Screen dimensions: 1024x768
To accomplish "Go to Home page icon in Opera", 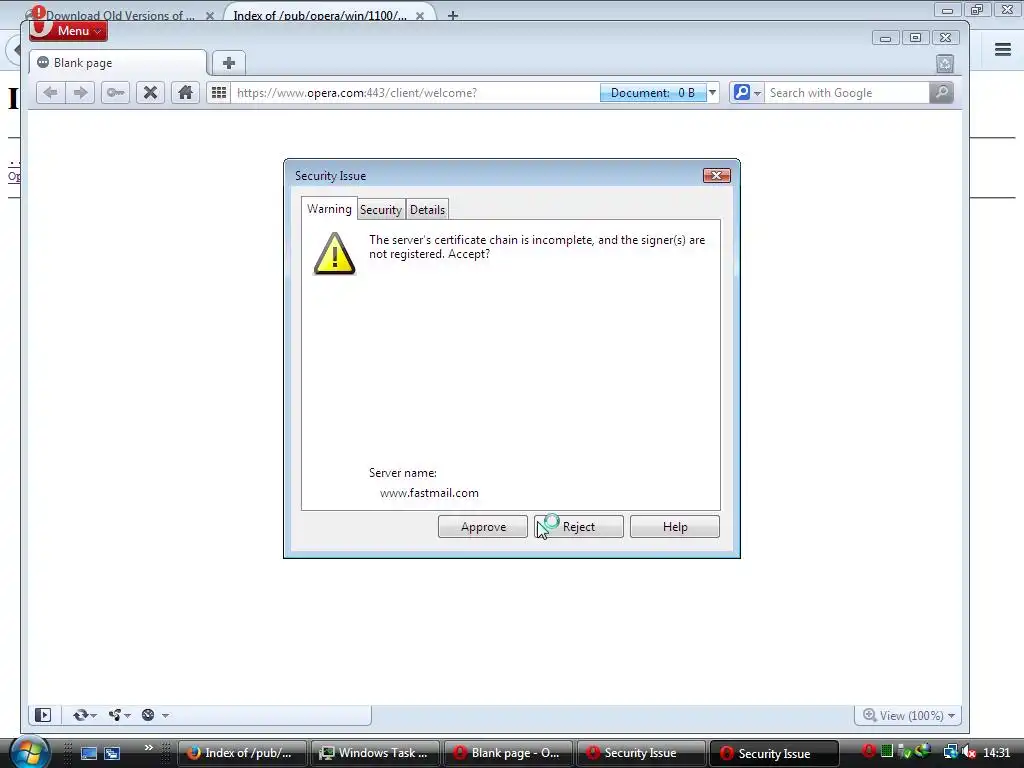I will [x=185, y=93].
